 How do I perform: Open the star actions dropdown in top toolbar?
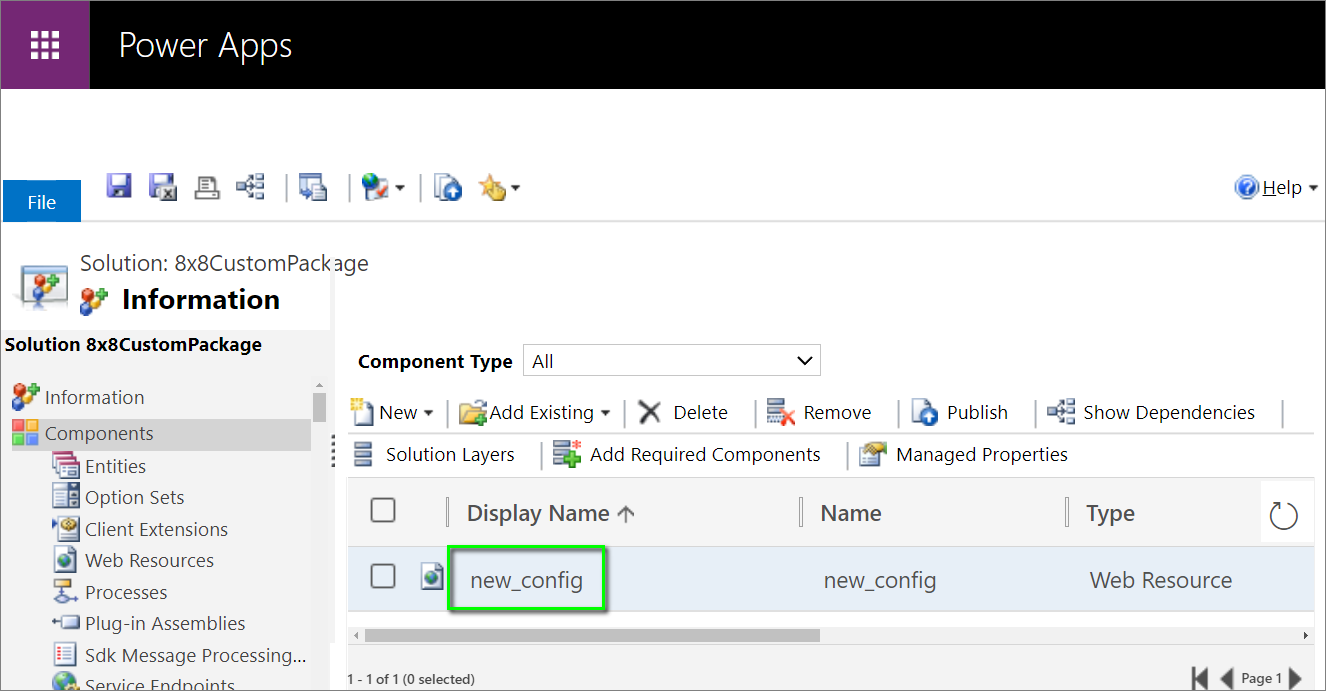(x=499, y=188)
